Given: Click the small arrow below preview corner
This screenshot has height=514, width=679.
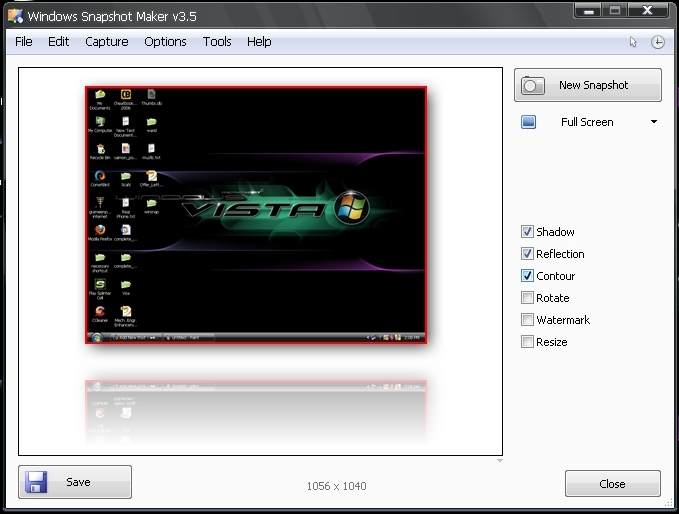Looking at the screenshot, I should pos(500,460).
